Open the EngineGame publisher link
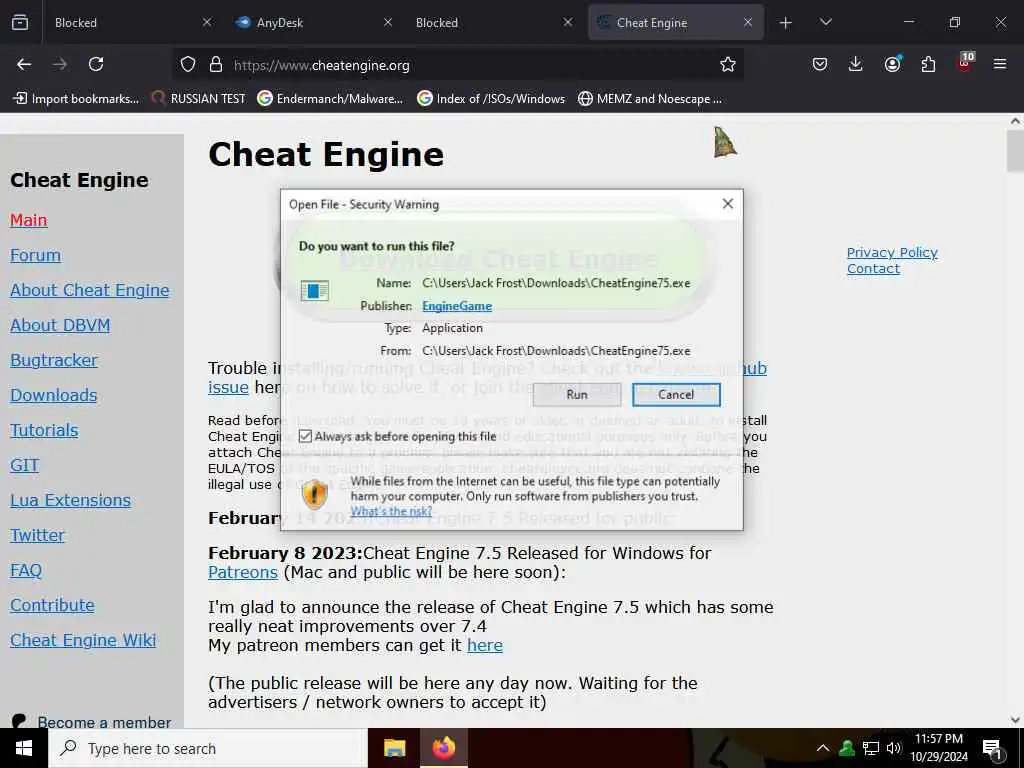This screenshot has height=768, width=1024. (x=457, y=306)
